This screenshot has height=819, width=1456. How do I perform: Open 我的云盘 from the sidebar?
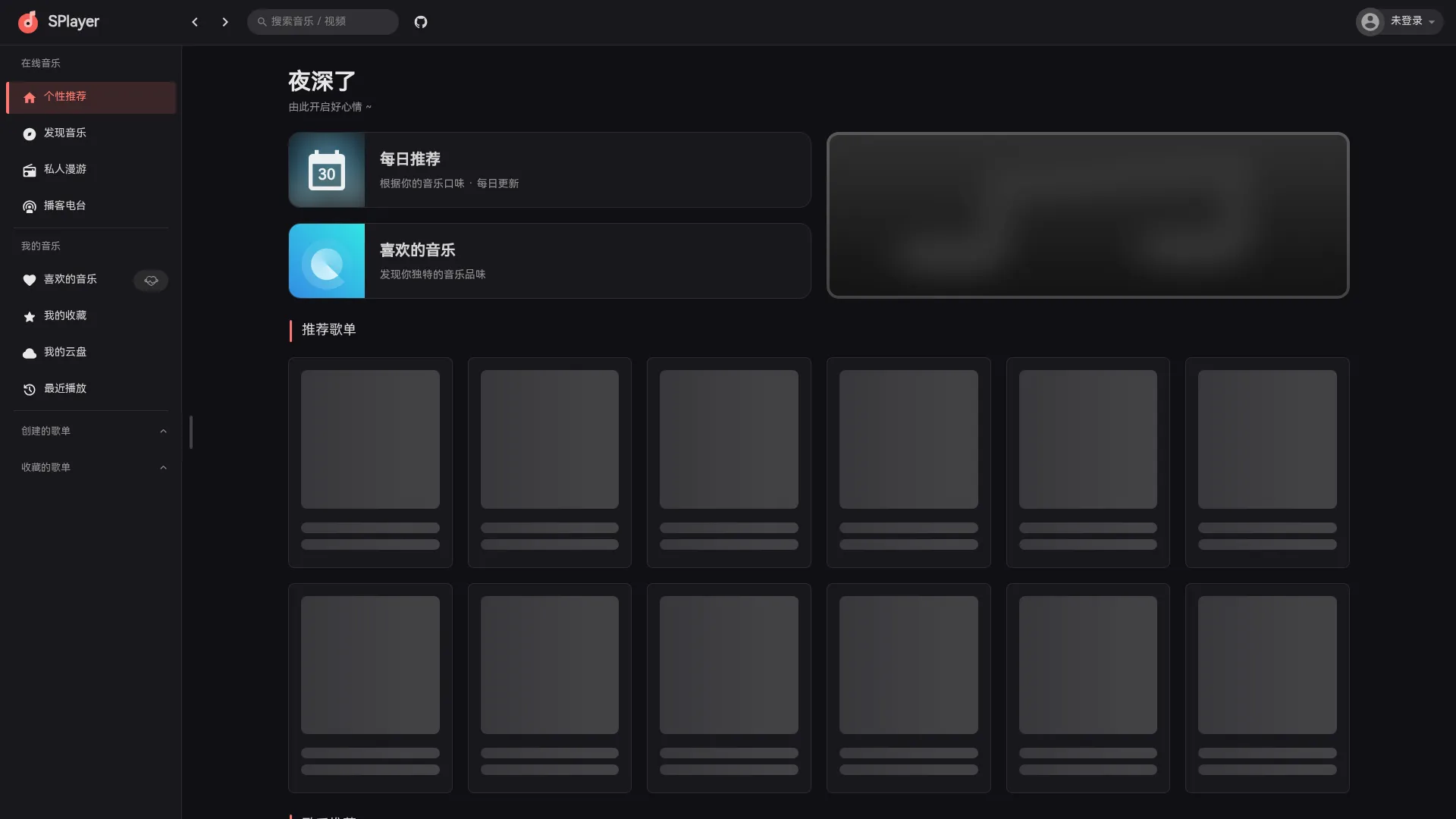(64, 353)
